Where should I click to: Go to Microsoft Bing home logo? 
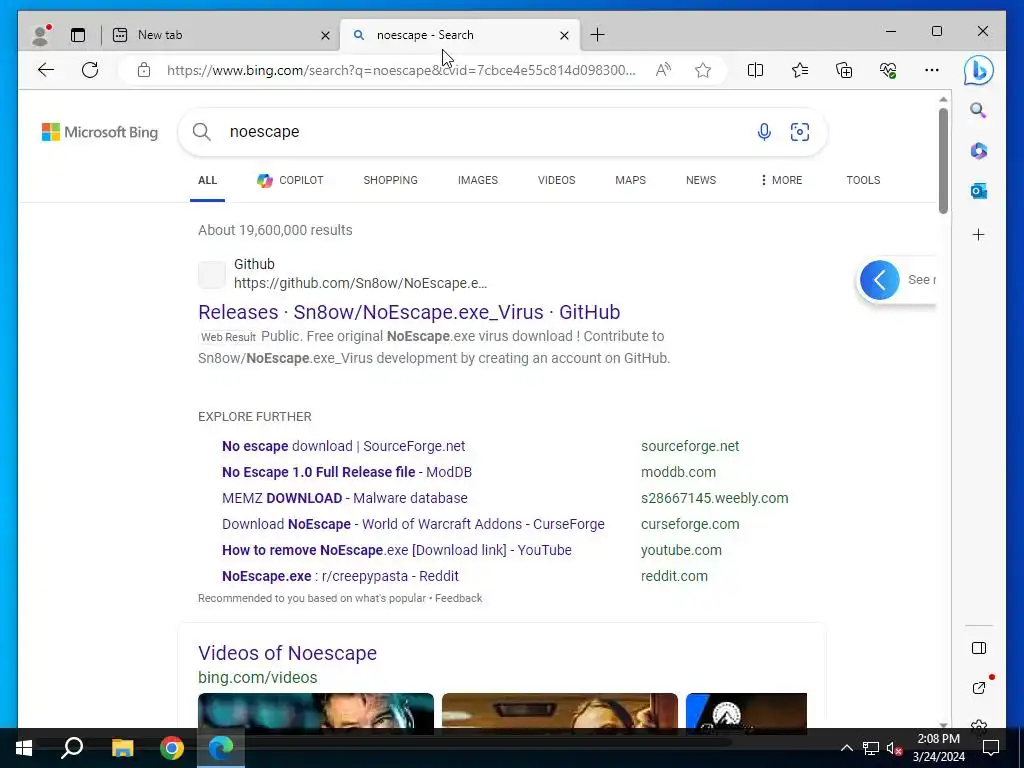(100, 132)
